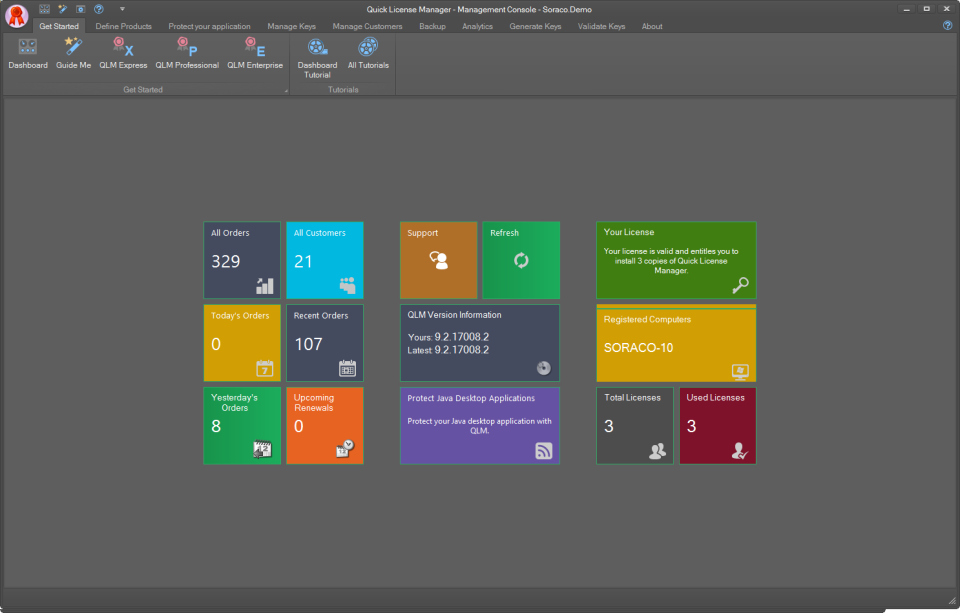960x613 pixels.
Task: Open the Validate Keys tab
Action: [x=601, y=26]
